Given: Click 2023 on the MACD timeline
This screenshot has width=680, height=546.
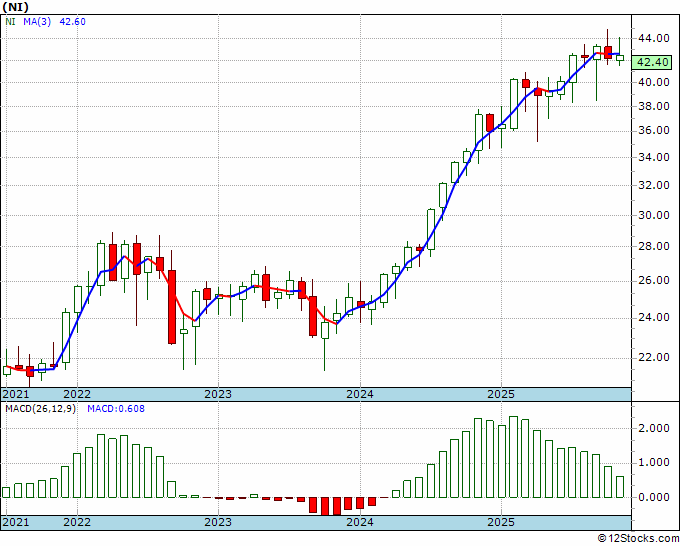Looking at the screenshot, I should click(x=218, y=522).
